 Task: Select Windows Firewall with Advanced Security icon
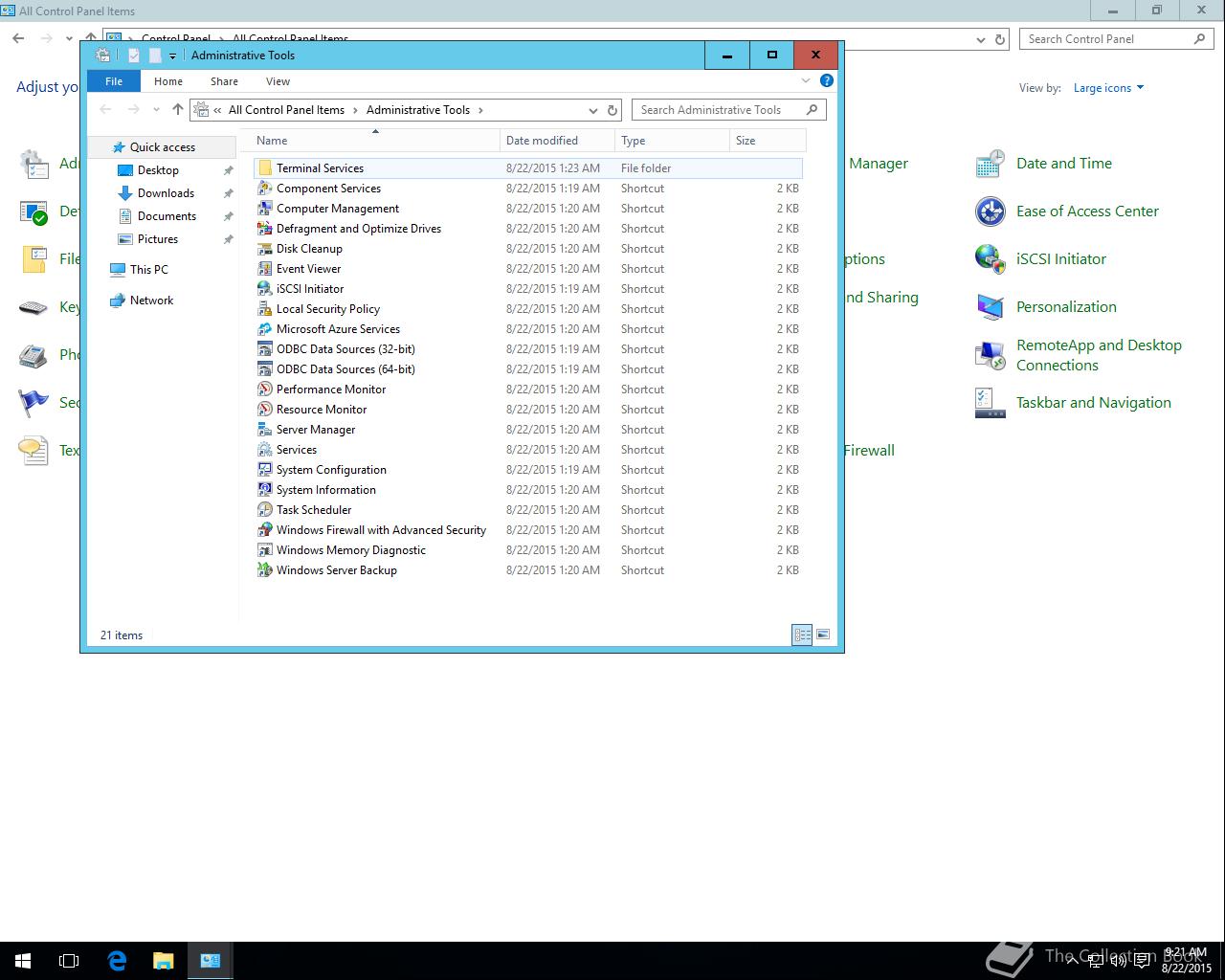click(265, 530)
